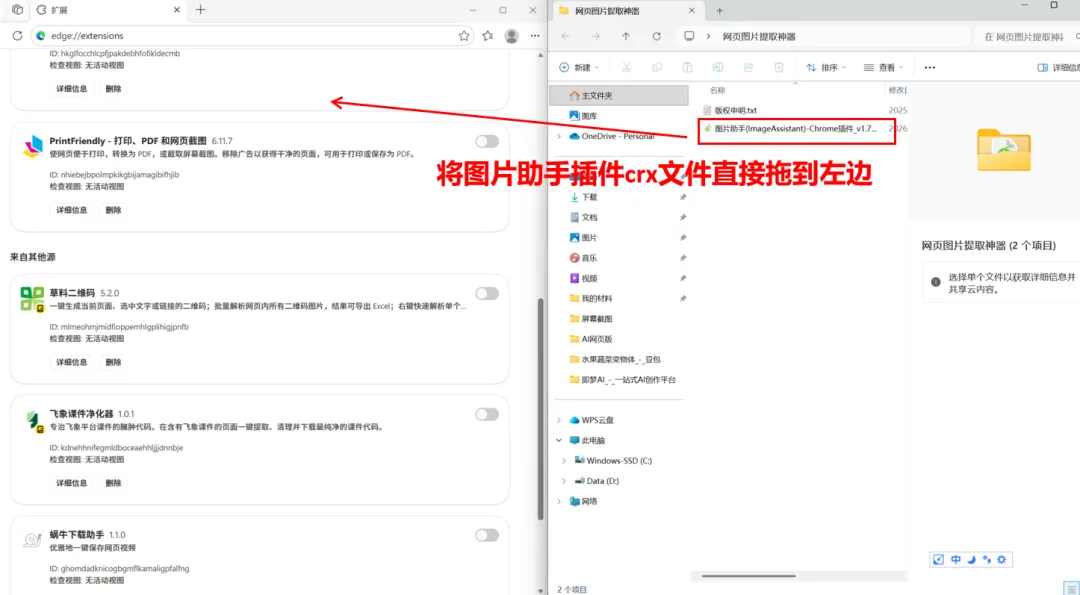1080x595 pixels.
Task: Click the Explorer copy icon
Action: 656,67
